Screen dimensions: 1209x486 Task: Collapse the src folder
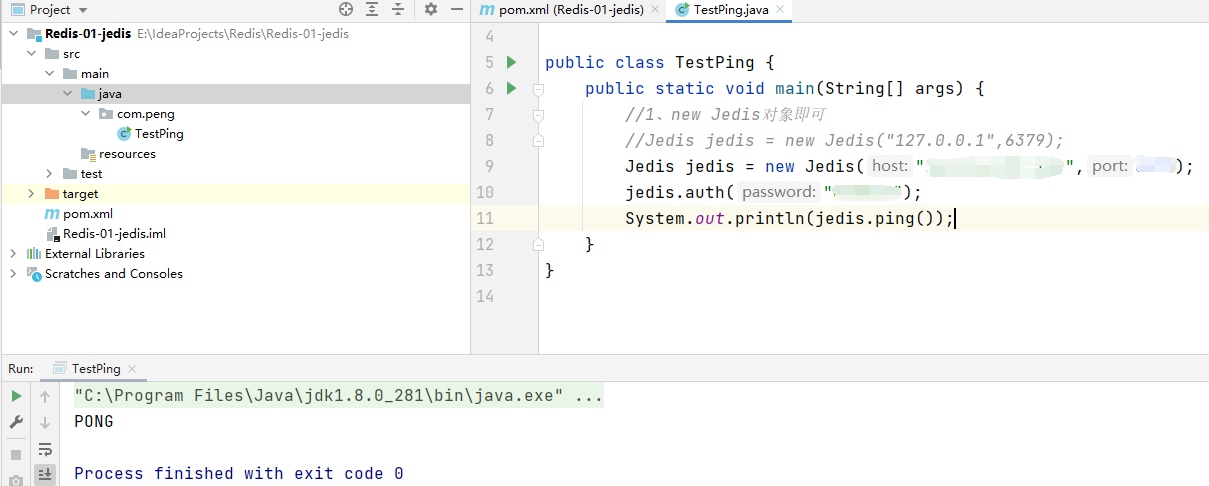31,53
